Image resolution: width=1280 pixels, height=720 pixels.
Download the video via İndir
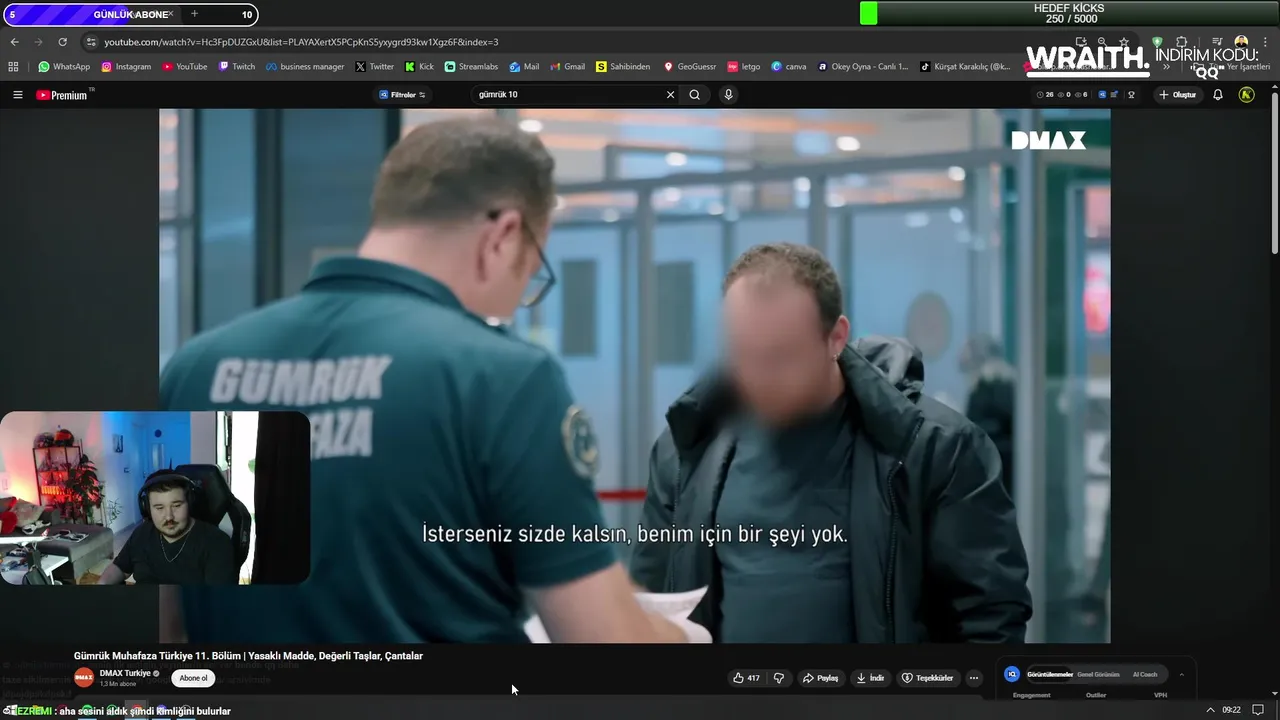pyautogui.click(x=870, y=678)
